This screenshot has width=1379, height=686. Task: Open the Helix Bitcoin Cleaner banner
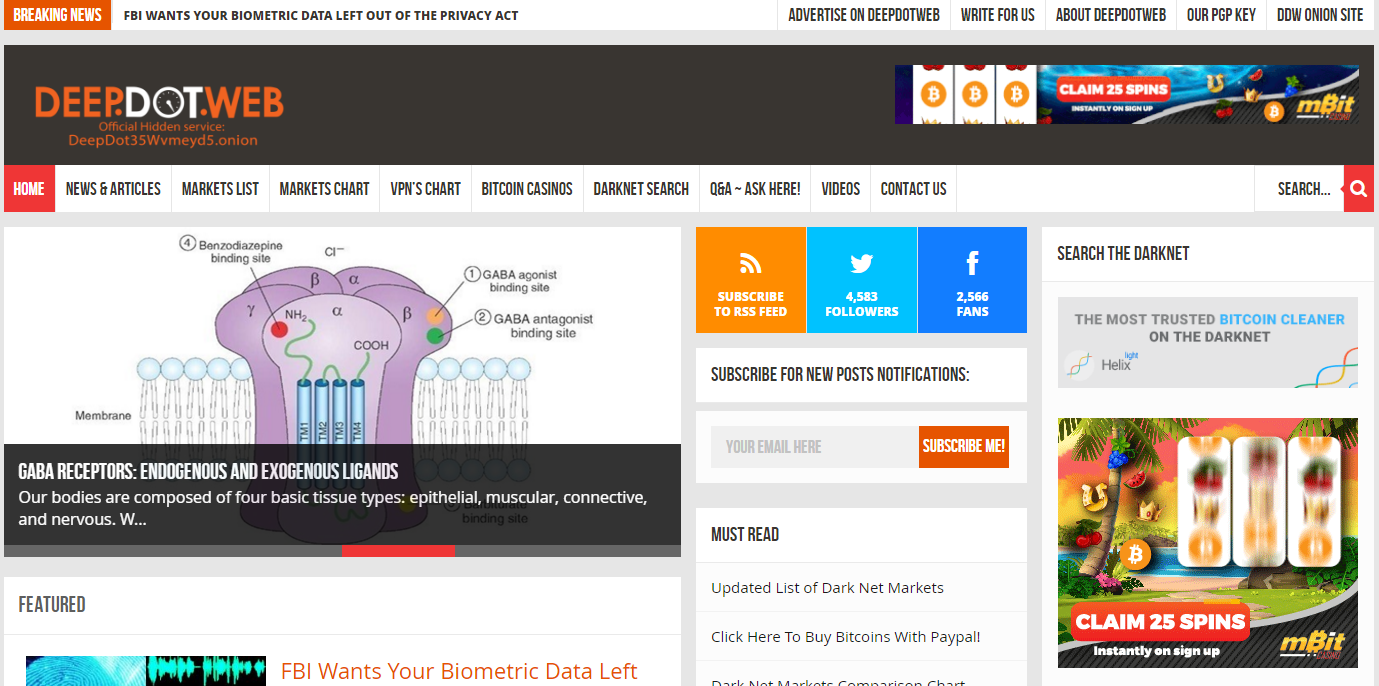point(1207,342)
